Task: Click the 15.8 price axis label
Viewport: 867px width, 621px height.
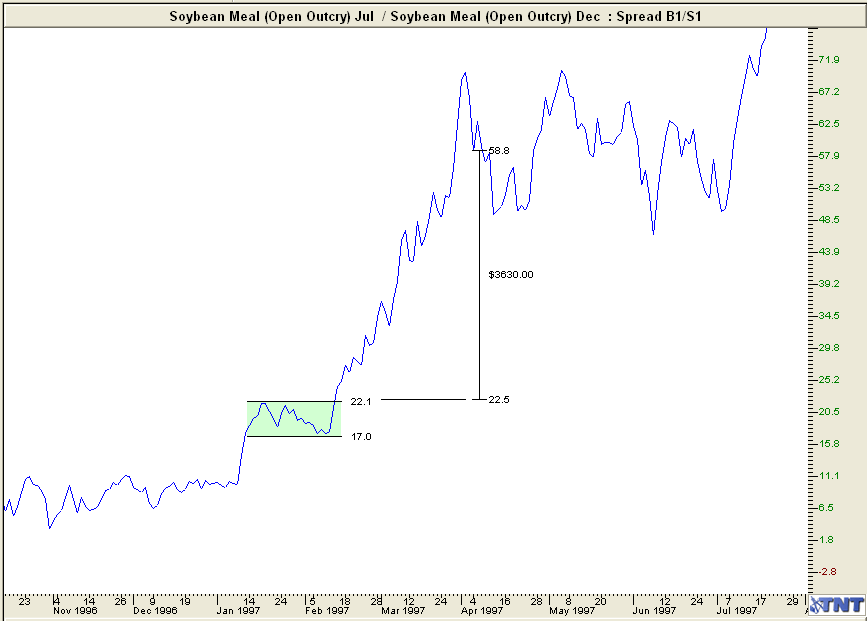Action: pos(829,444)
